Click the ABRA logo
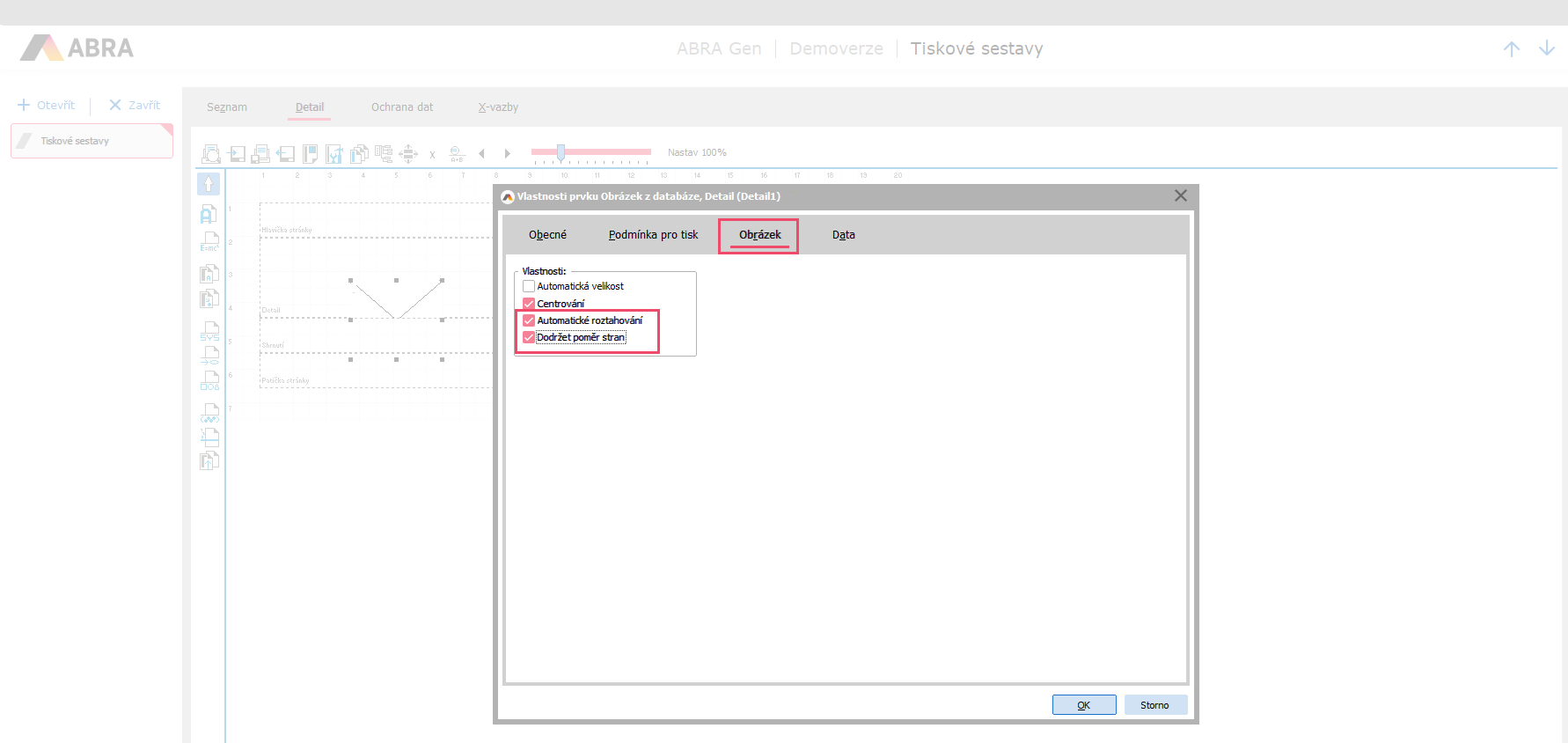Image resolution: width=1568 pixels, height=743 pixels. click(77, 48)
